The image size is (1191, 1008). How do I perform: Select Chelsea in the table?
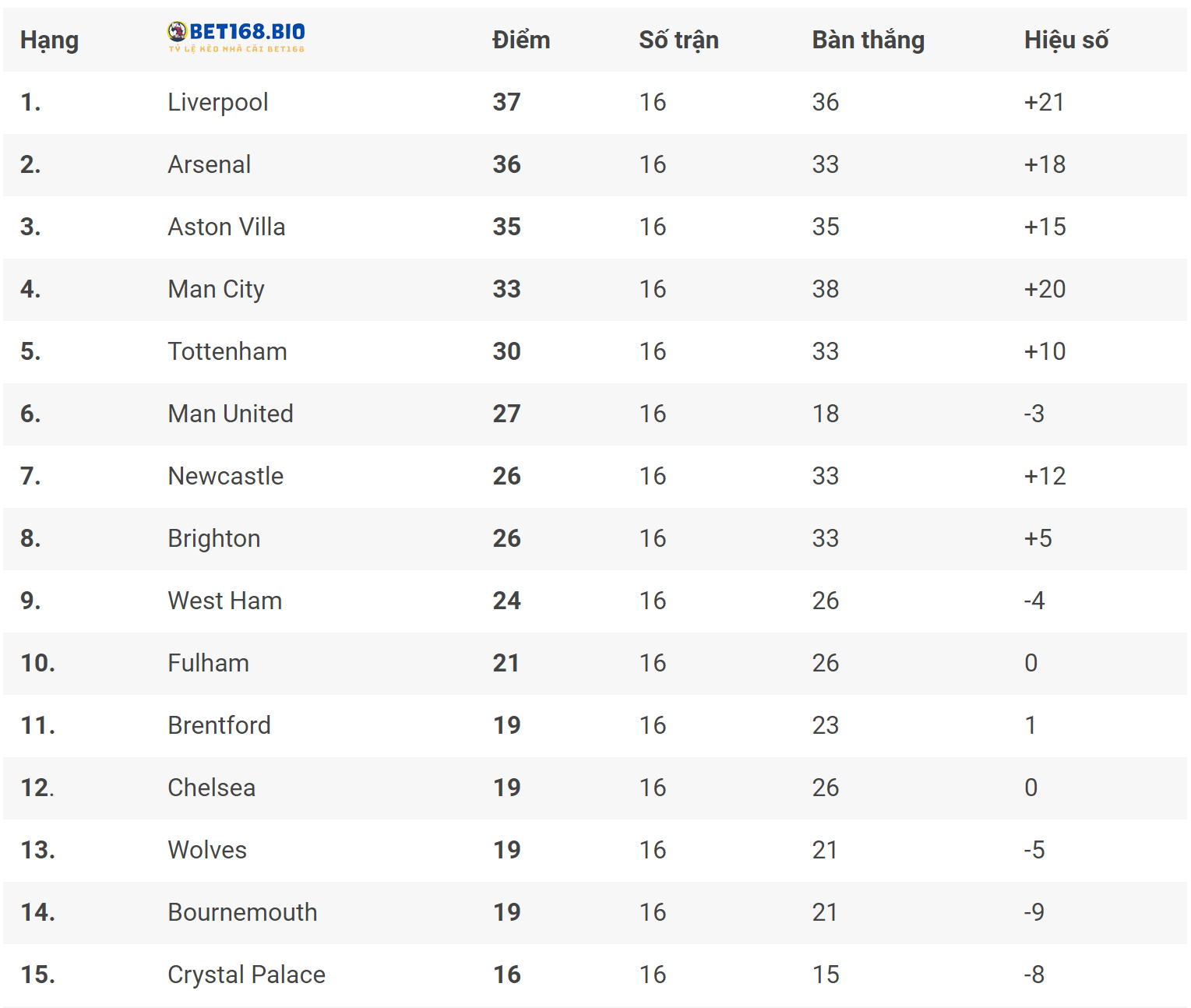(x=212, y=788)
